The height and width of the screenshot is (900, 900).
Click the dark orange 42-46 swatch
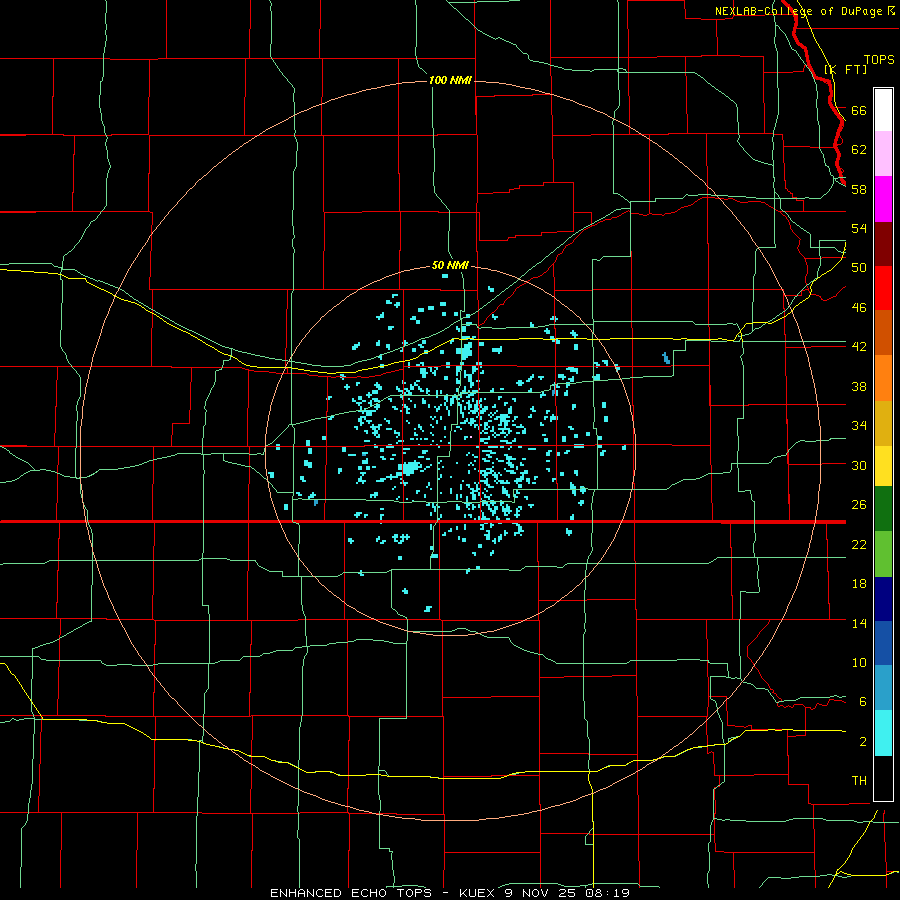(x=883, y=332)
